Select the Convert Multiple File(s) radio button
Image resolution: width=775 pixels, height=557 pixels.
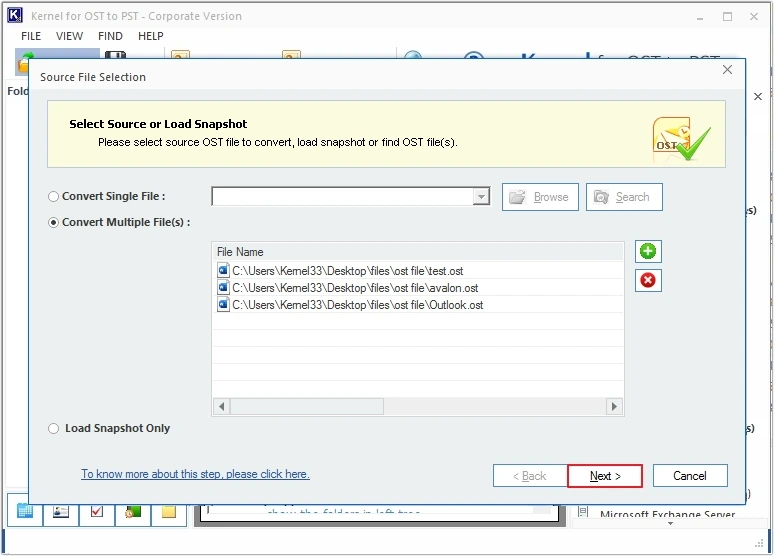53,223
